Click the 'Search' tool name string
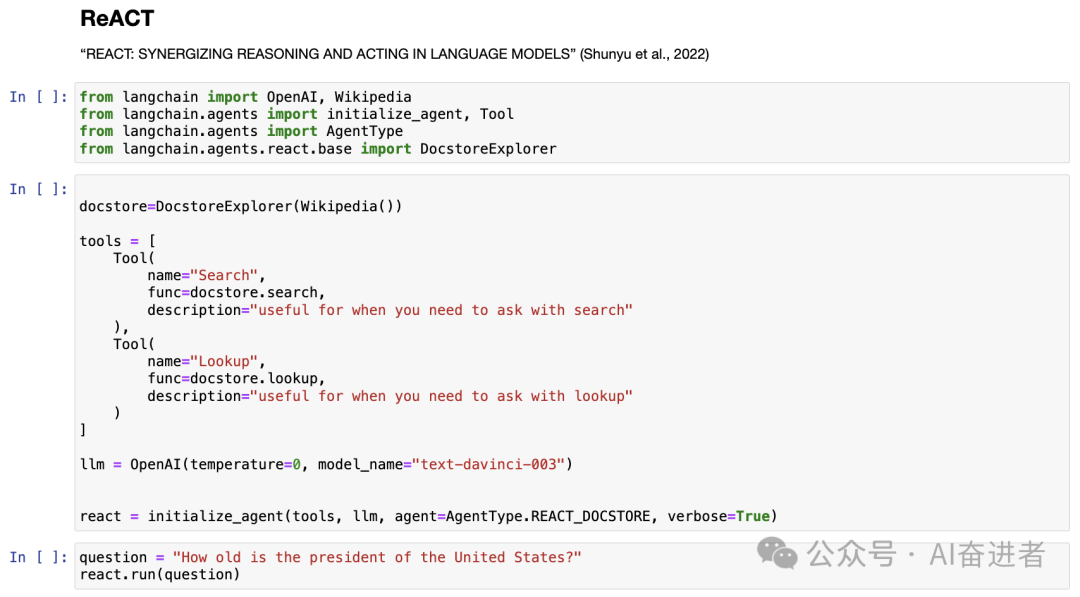The height and width of the screenshot is (597, 1080). [224, 274]
